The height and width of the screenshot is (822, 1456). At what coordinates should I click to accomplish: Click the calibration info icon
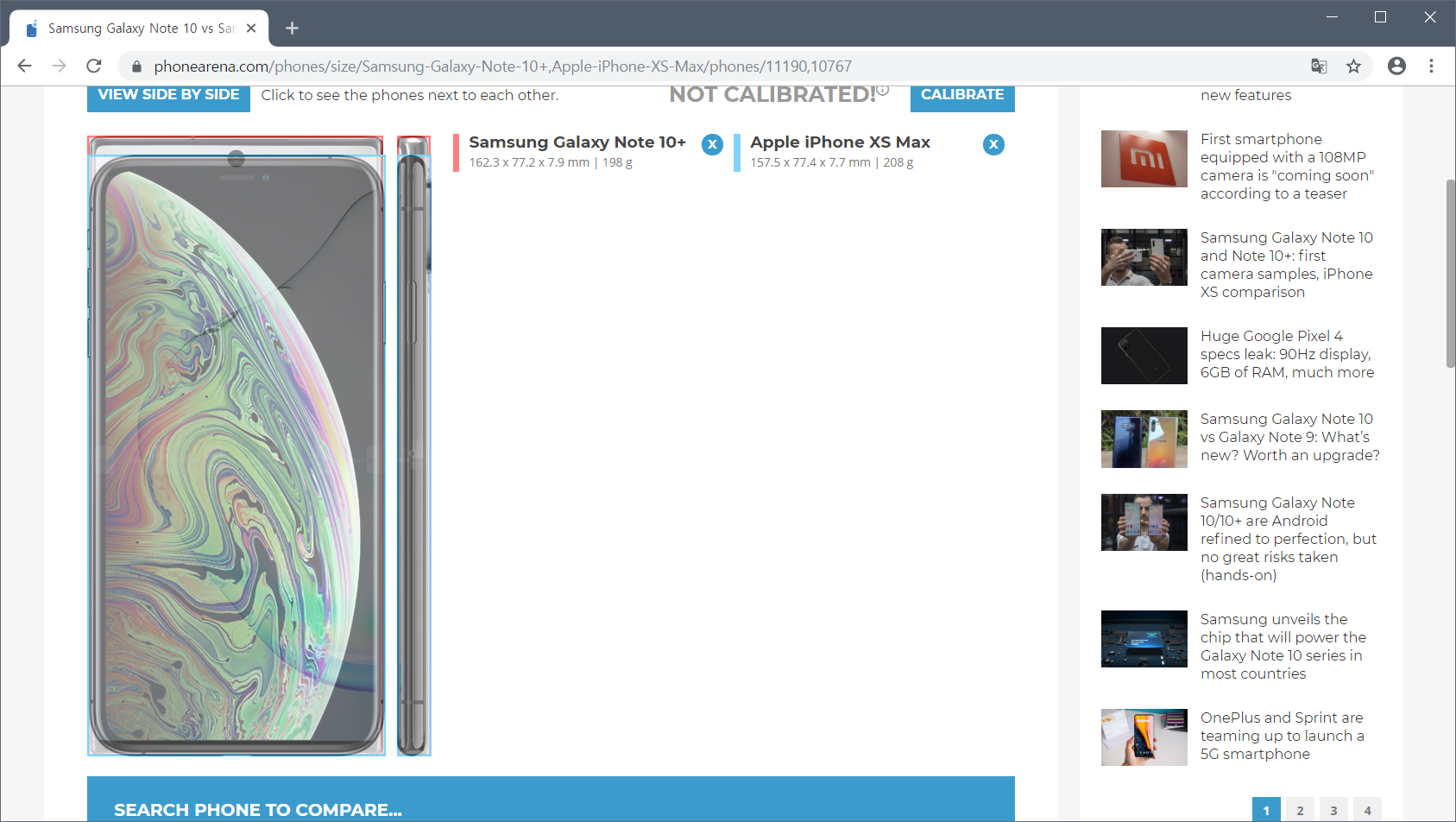point(883,90)
